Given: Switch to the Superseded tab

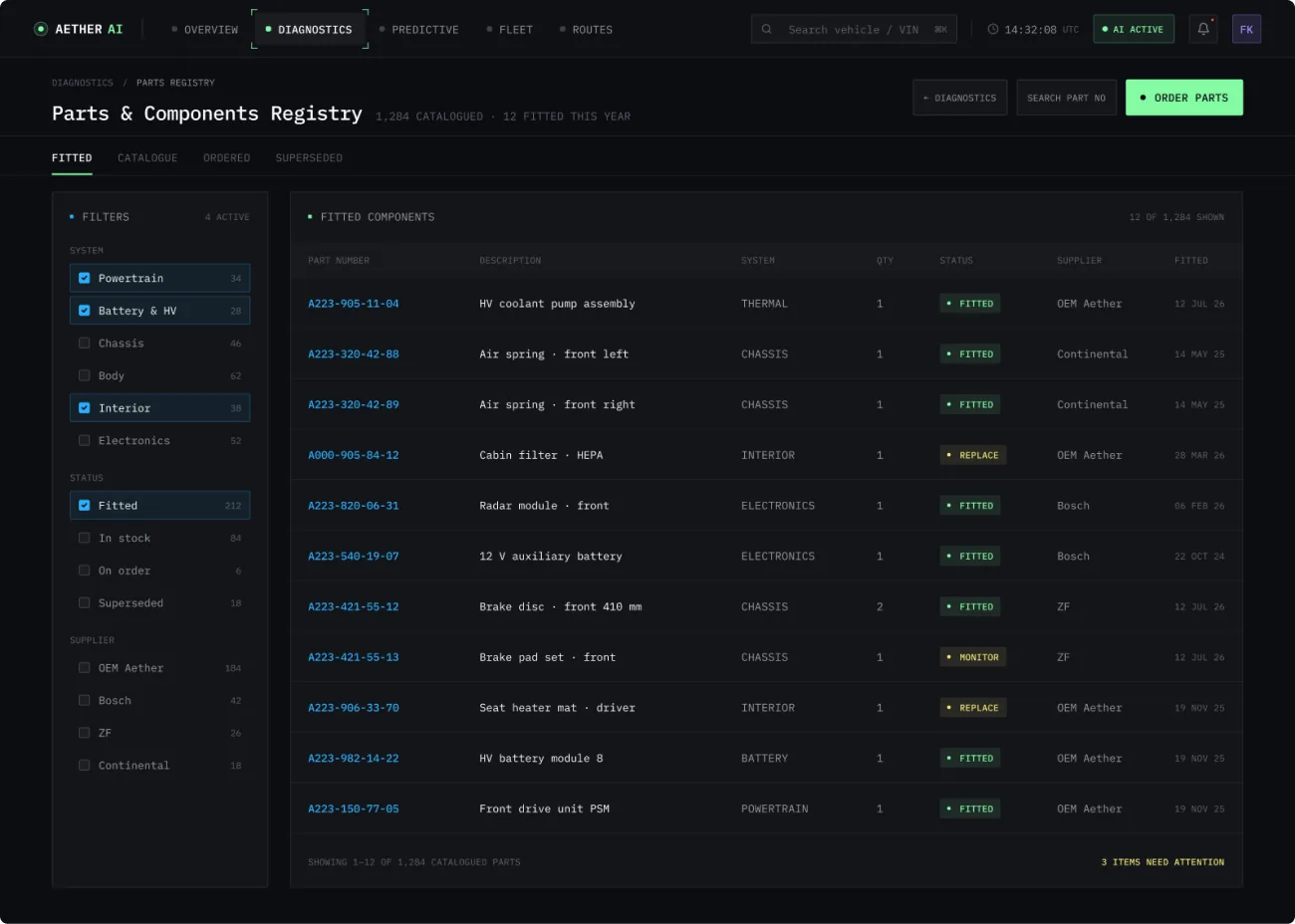Looking at the screenshot, I should [309, 157].
